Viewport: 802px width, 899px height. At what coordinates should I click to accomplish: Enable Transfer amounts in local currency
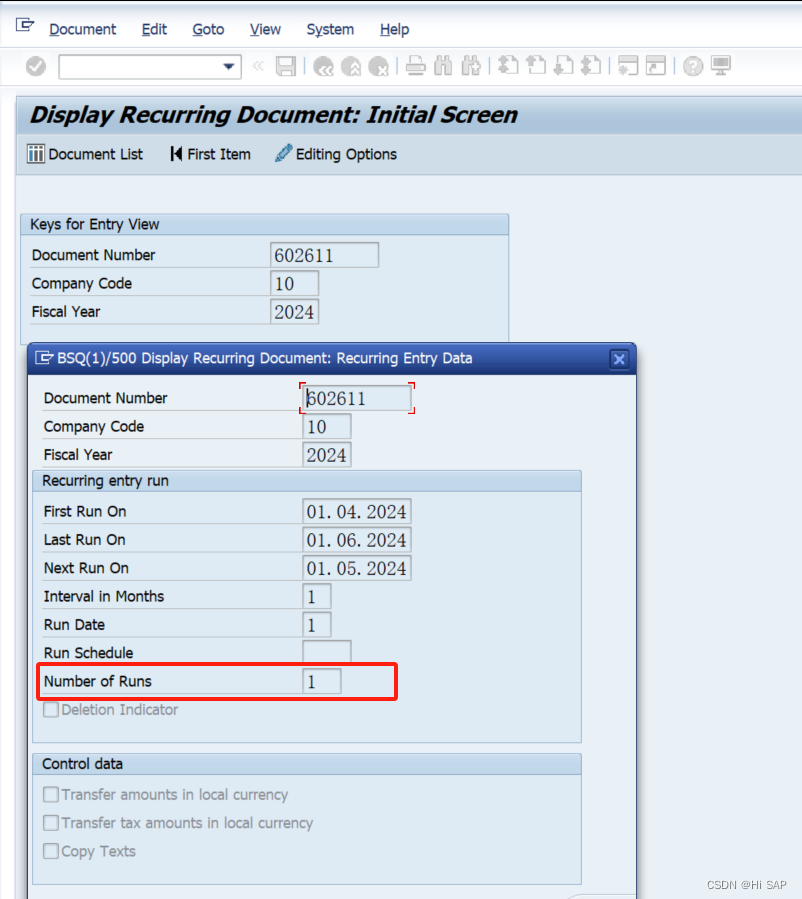(50, 794)
